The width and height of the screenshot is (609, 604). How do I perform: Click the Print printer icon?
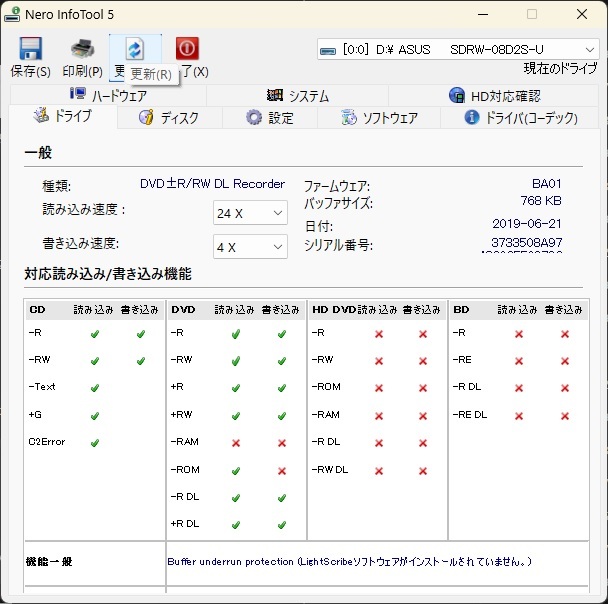click(x=82, y=49)
